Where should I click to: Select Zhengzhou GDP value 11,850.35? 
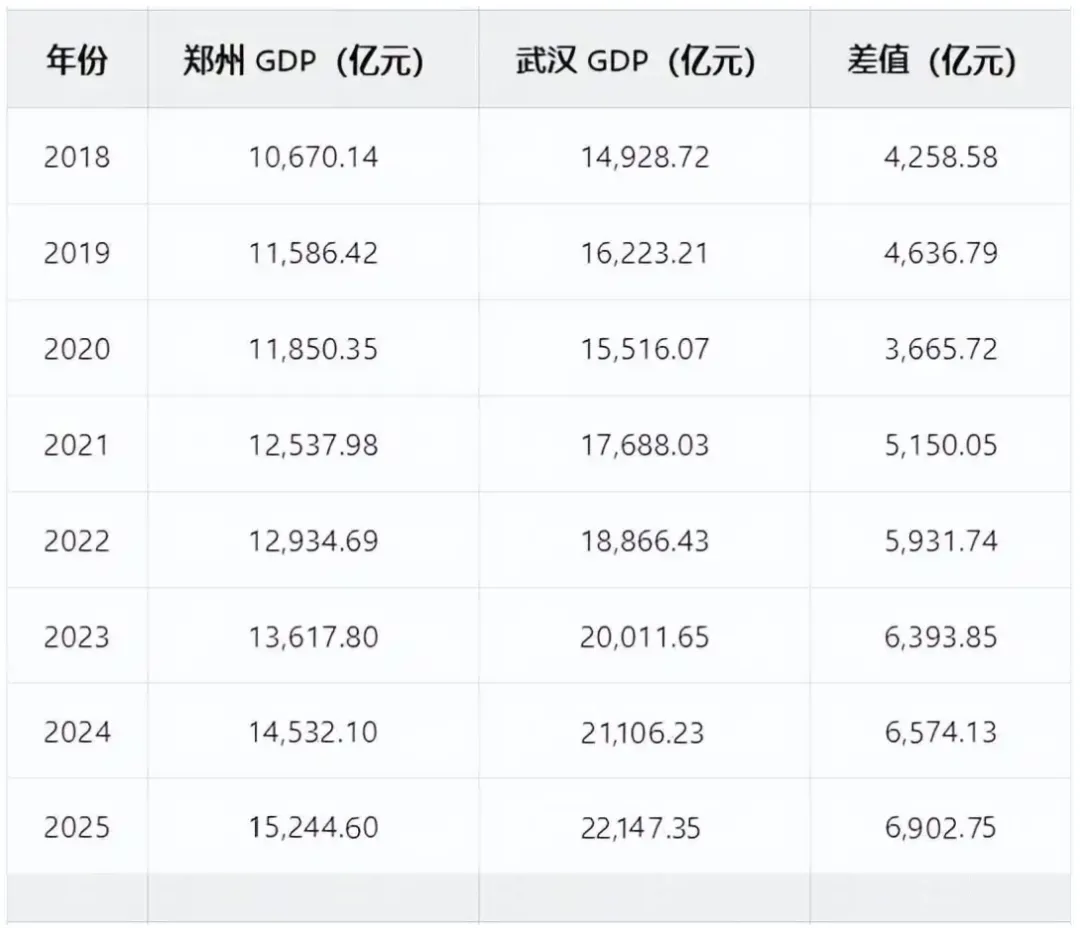click(313, 349)
